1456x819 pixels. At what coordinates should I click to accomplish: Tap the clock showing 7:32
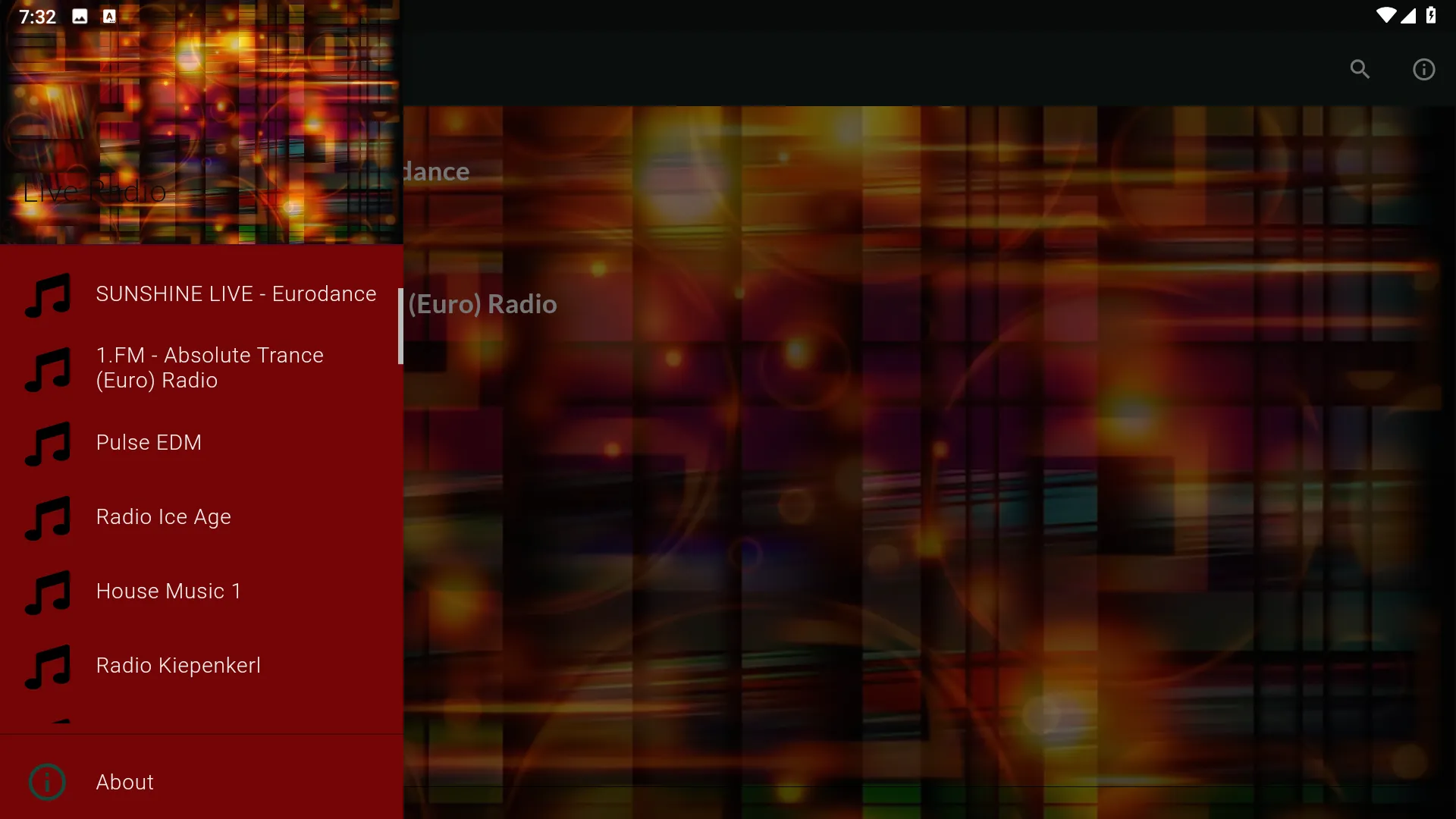37,17
